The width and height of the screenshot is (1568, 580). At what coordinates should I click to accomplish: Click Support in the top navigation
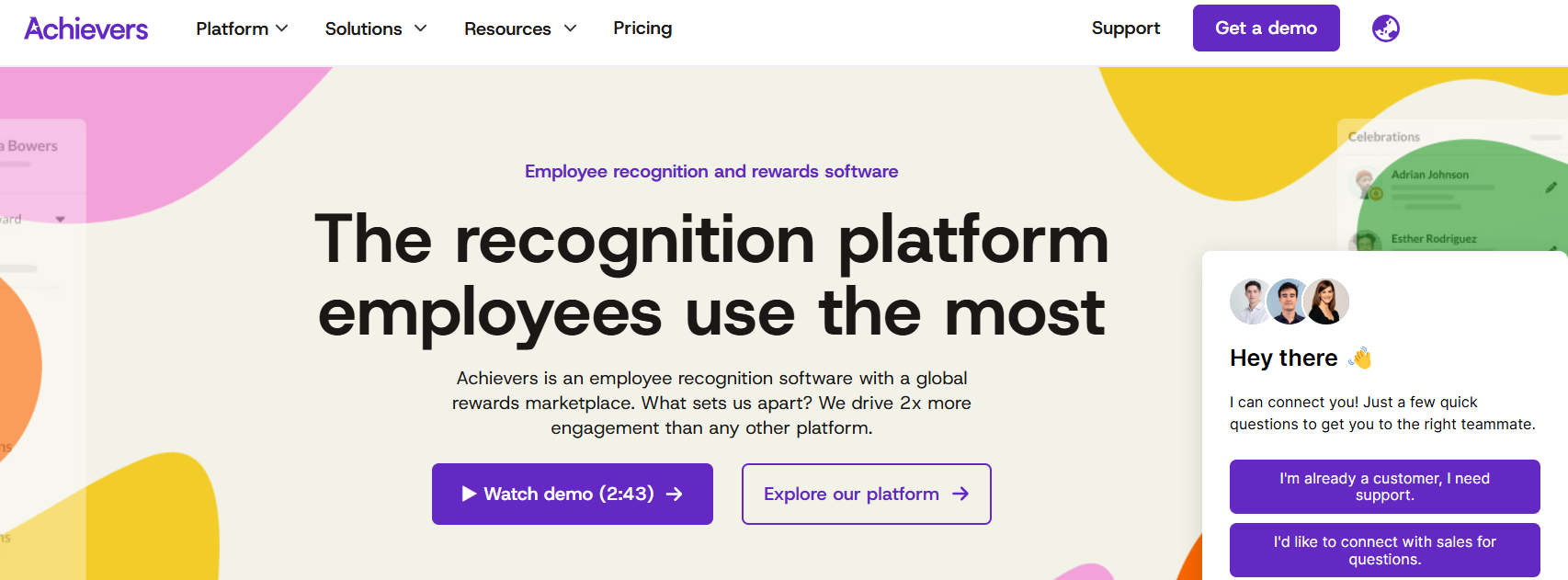(1125, 28)
